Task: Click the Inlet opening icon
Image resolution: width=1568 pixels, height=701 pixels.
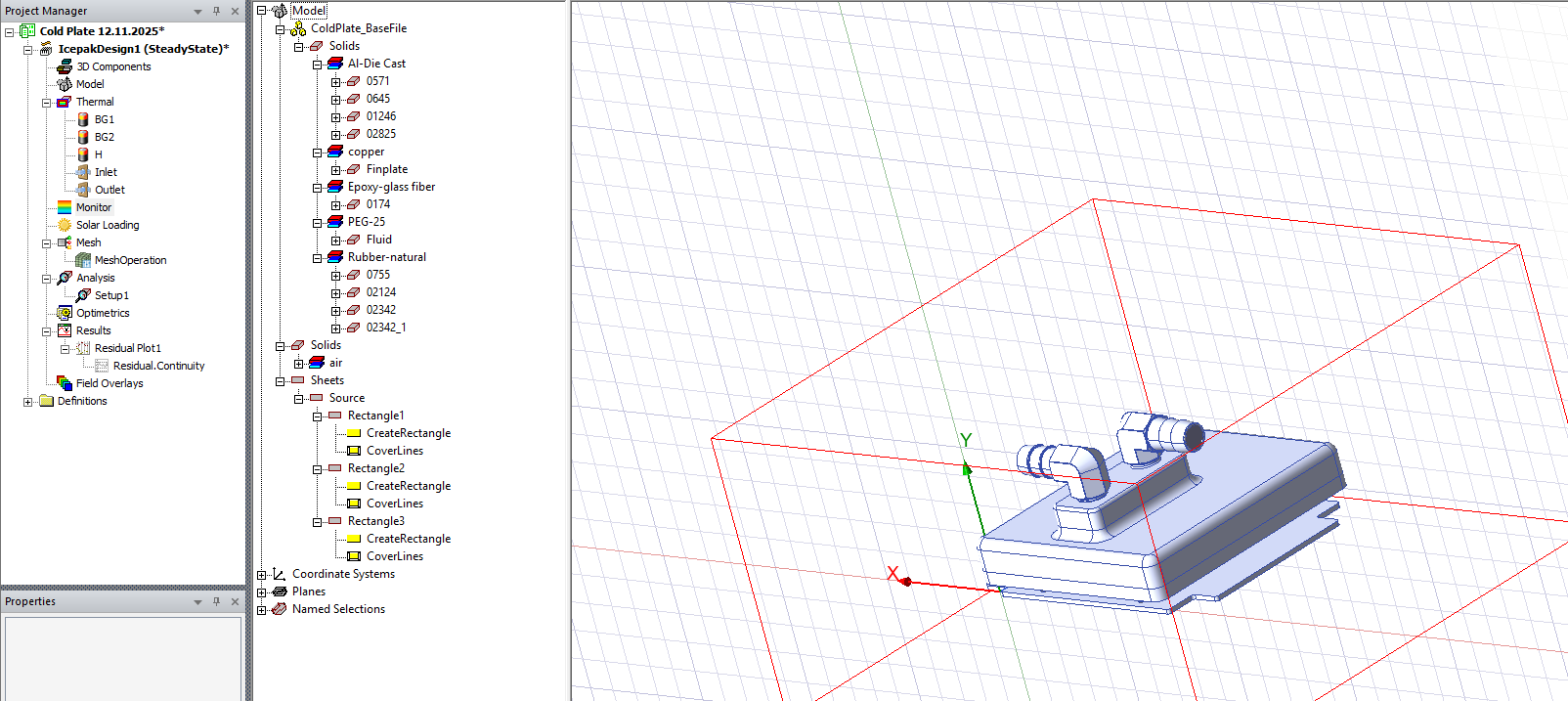Action: pos(83,172)
